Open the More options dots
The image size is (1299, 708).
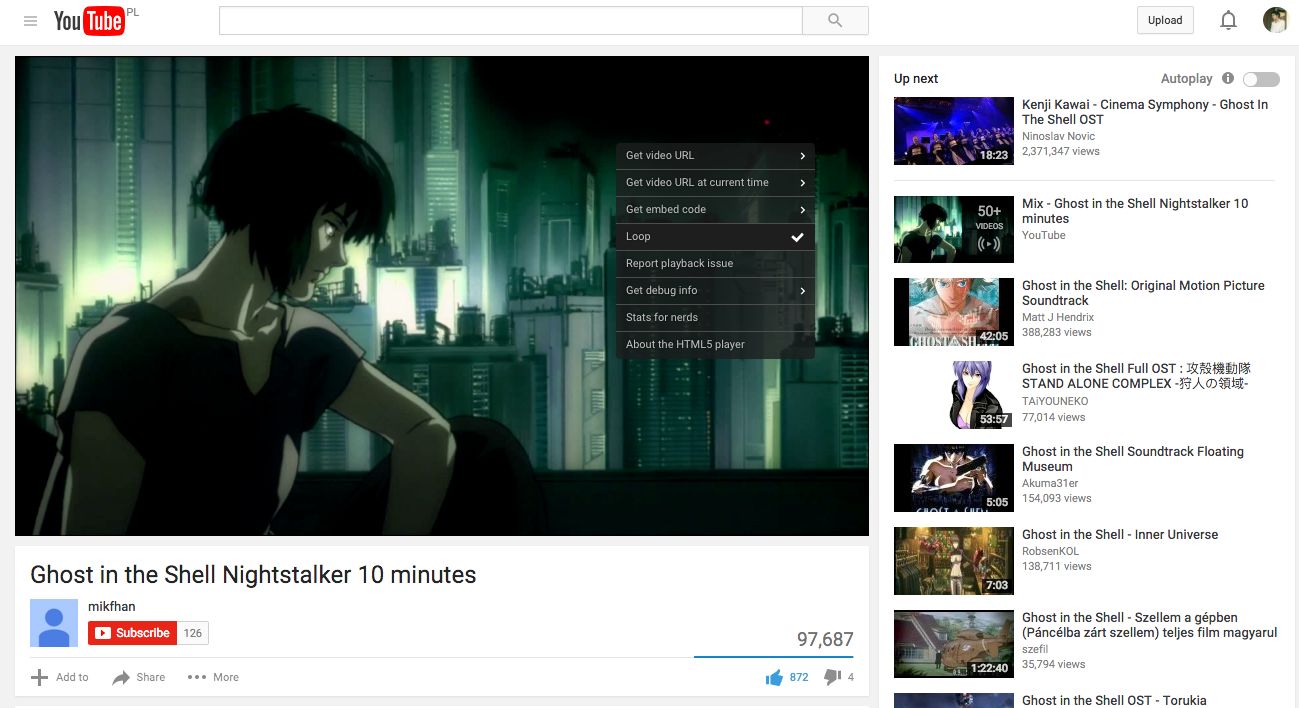197,677
